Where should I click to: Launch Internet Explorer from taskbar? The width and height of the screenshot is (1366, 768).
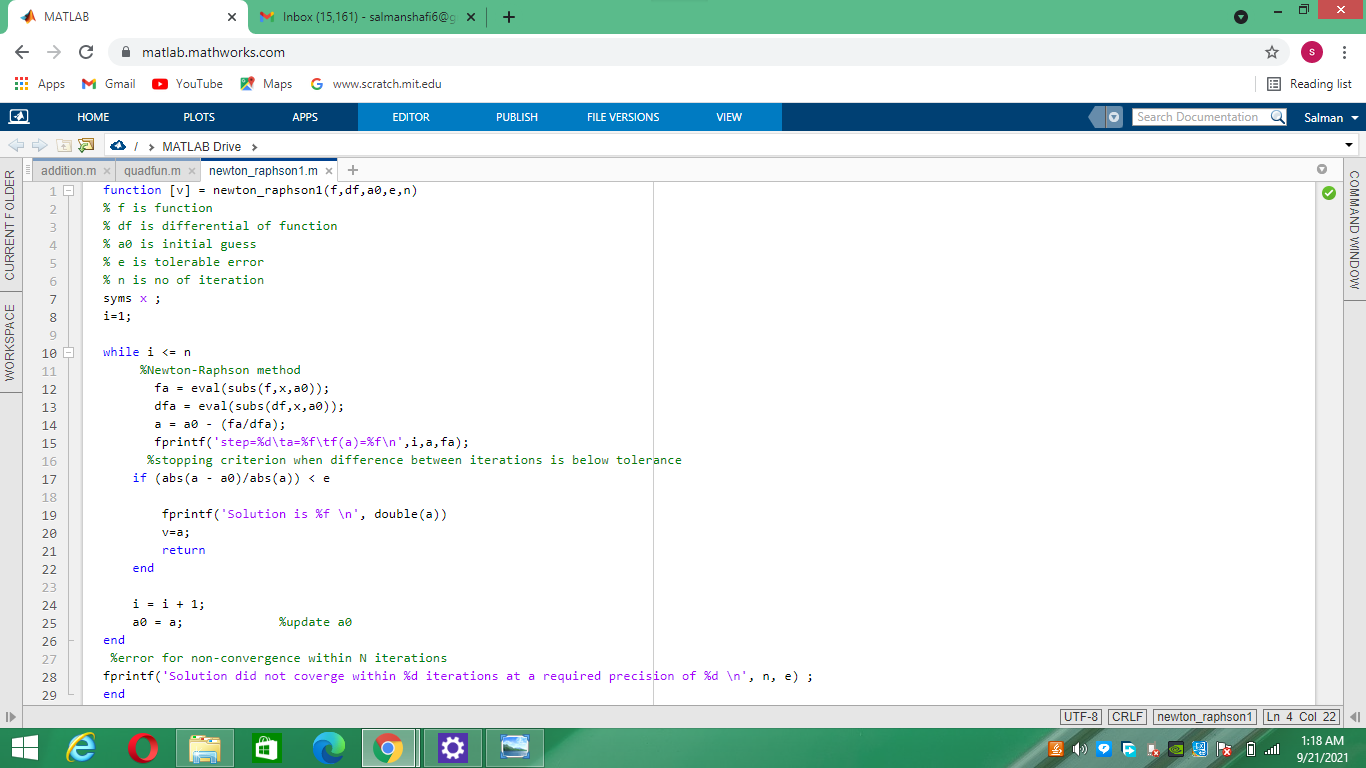click(82, 748)
